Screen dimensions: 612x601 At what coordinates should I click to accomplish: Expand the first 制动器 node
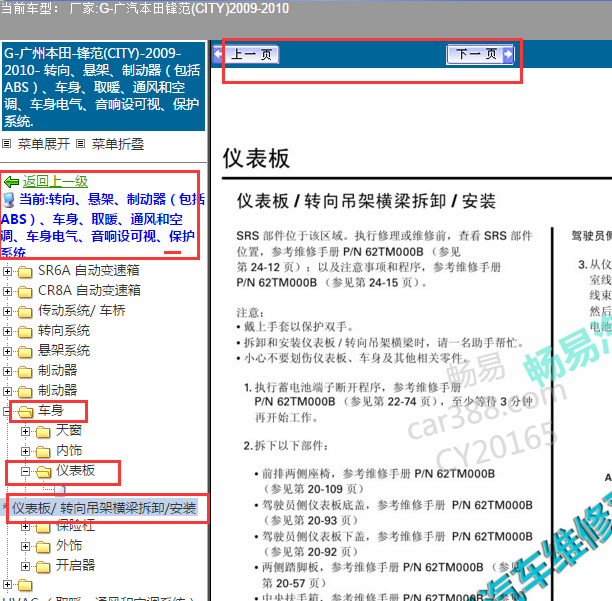pyautogui.click(x=7, y=371)
